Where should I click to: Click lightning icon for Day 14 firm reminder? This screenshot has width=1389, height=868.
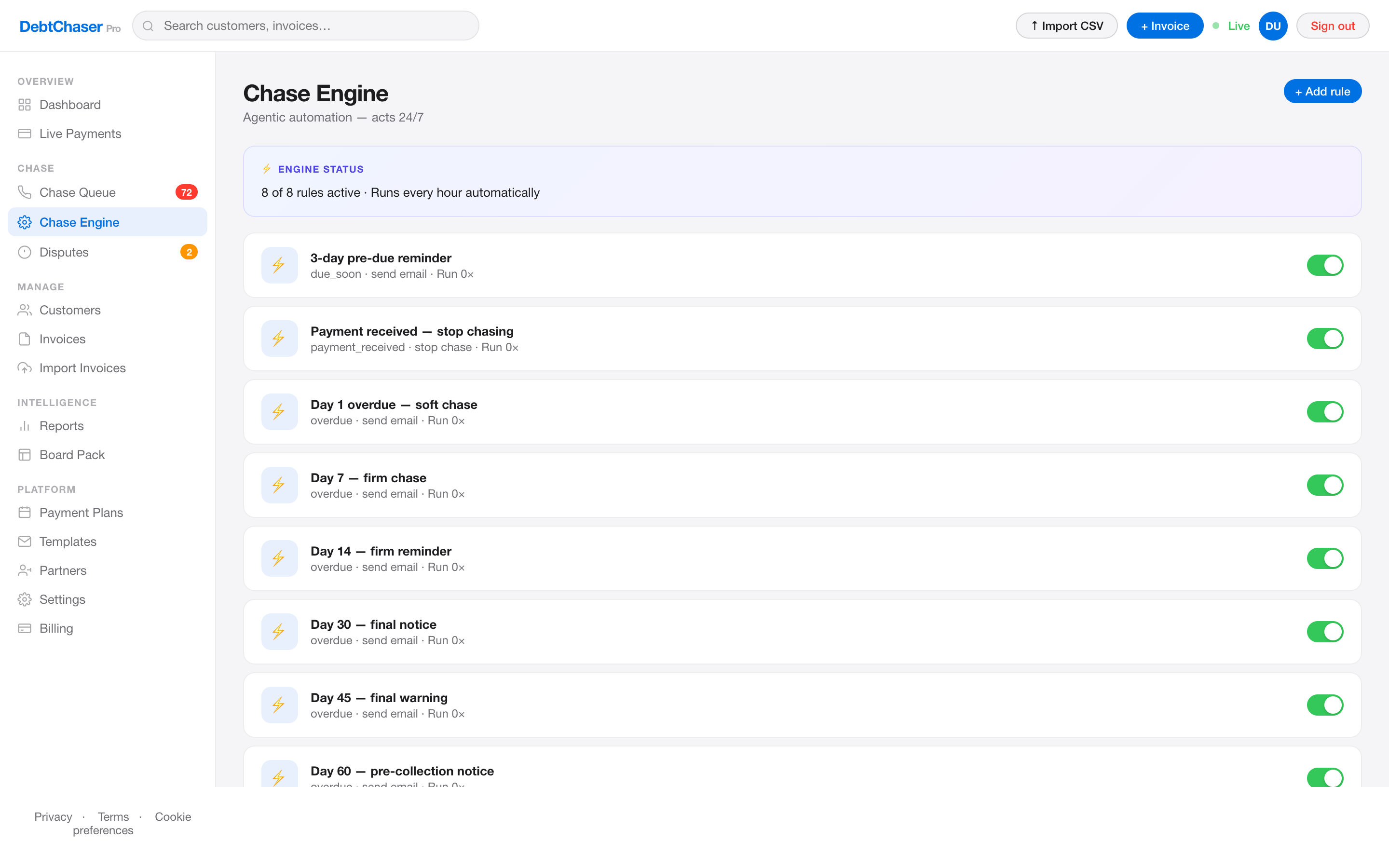[x=280, y=558]
